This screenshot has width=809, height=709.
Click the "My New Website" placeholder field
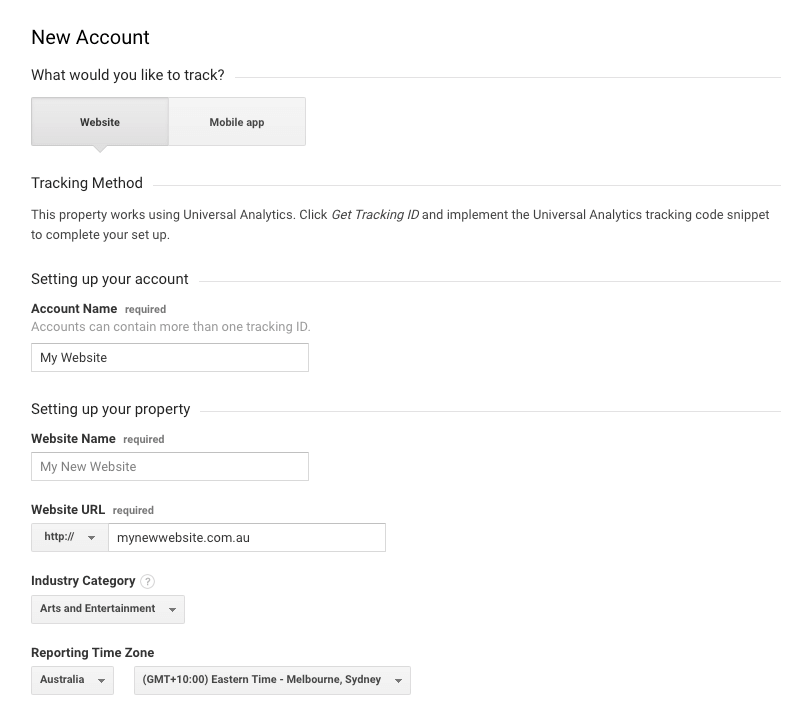170,465
